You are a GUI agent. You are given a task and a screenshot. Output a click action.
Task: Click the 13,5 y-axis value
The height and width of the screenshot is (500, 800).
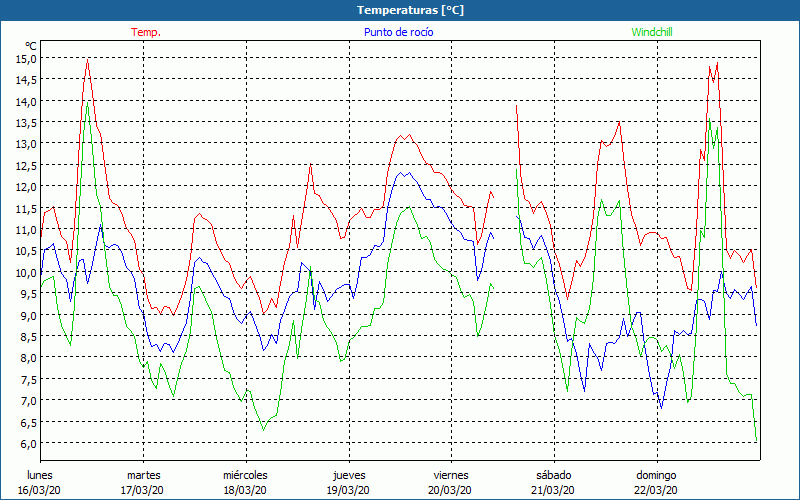point(27,122)
